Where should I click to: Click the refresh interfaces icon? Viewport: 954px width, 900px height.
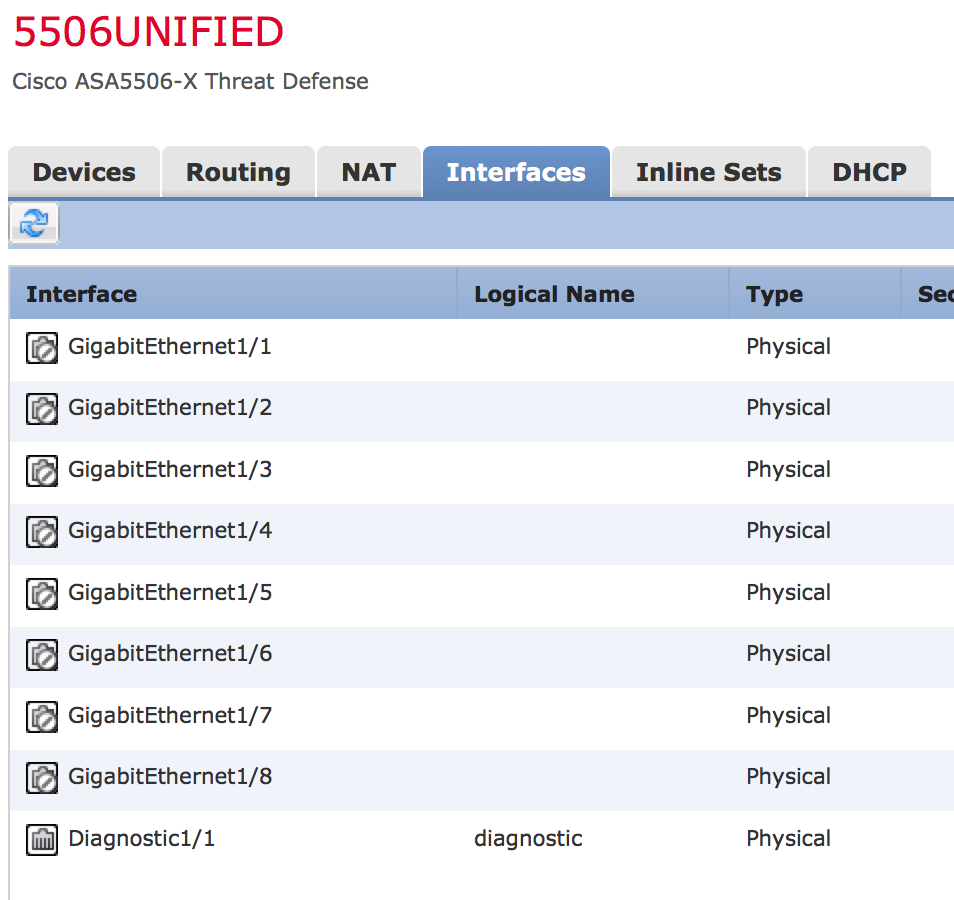[x=34, y=223]
